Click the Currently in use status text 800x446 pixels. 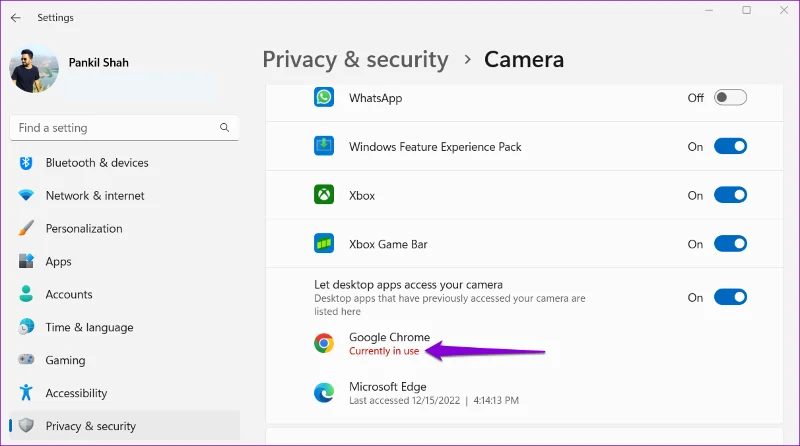[384, 351]
